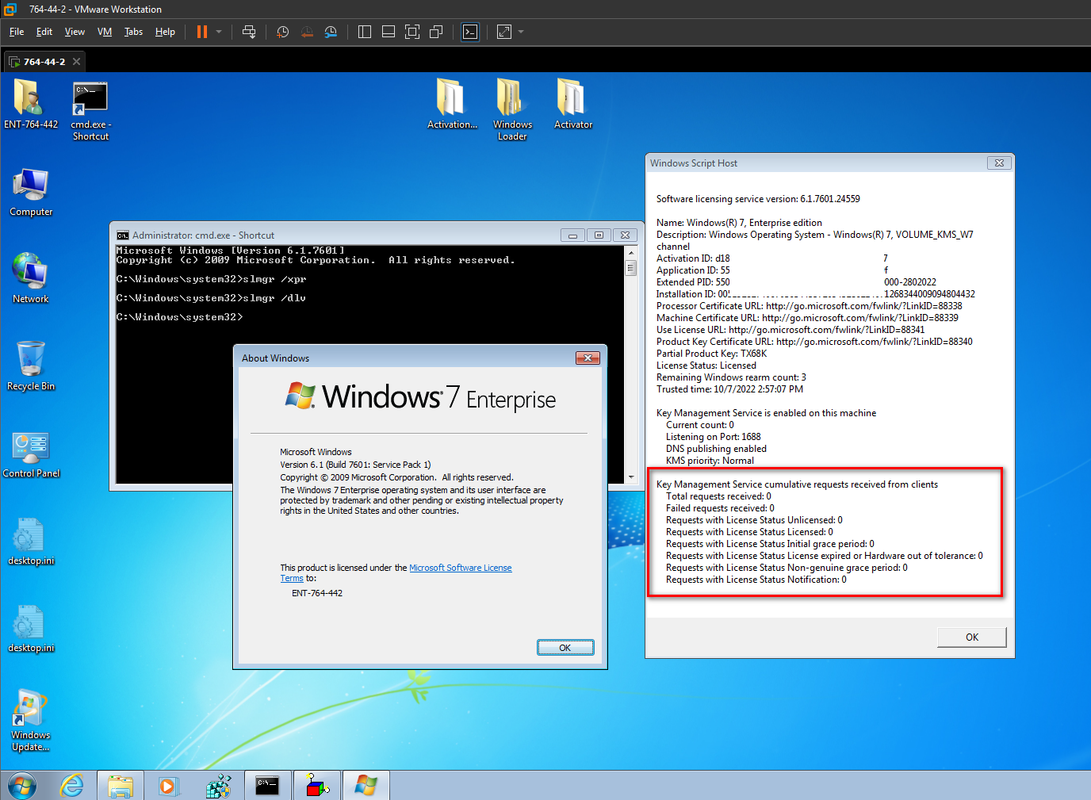This screenshot has height=800, width=1091.
Task: Open the File menu
Action: click(x=17, y=32)
